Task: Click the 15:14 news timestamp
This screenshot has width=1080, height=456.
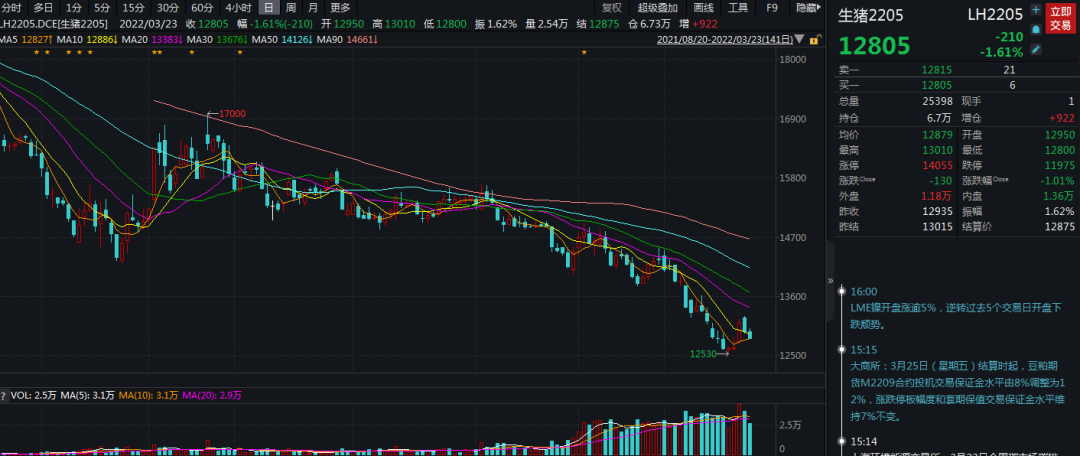Action: 864,441
